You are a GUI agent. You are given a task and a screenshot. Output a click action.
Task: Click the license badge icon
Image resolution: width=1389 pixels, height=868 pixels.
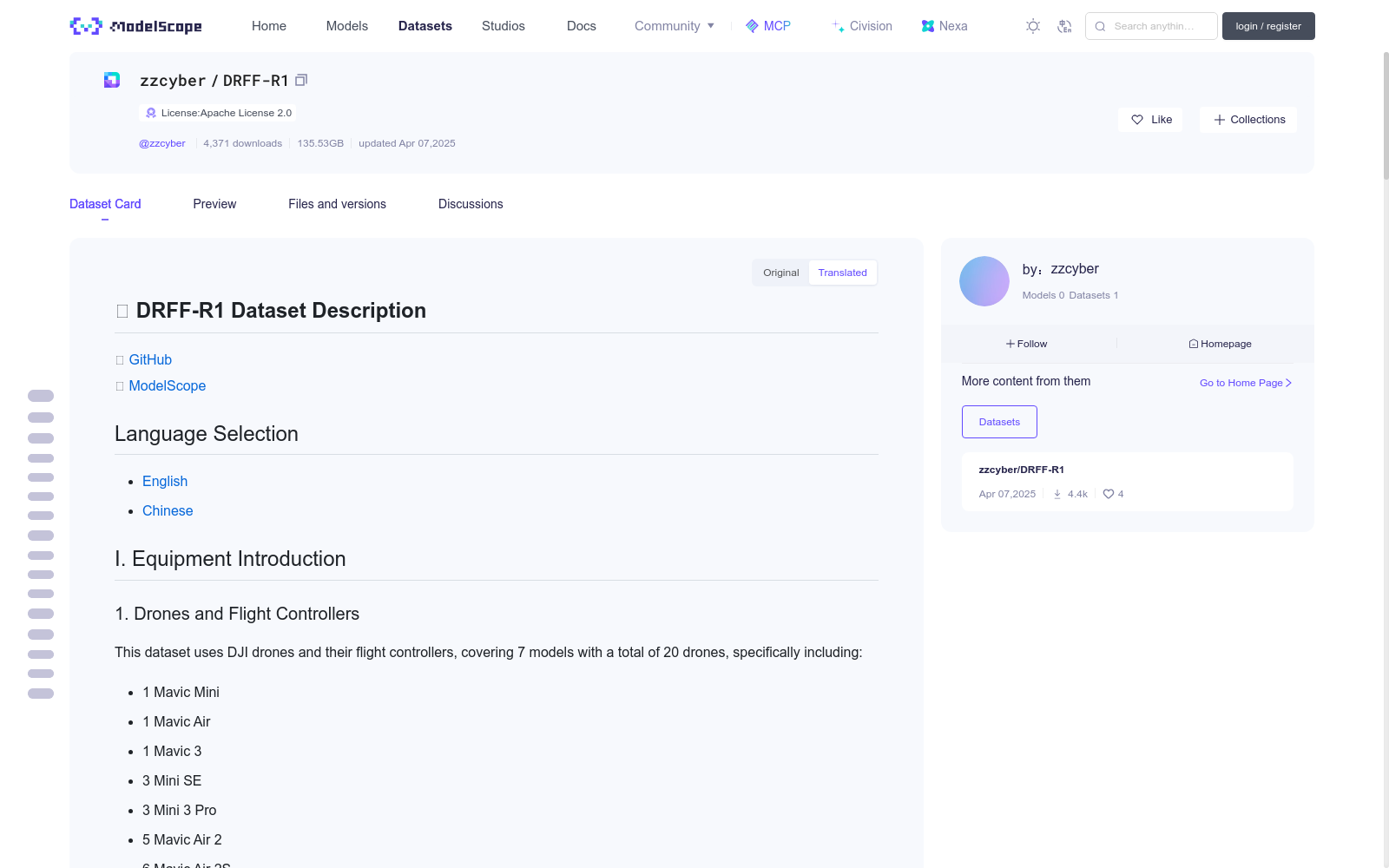151,113
